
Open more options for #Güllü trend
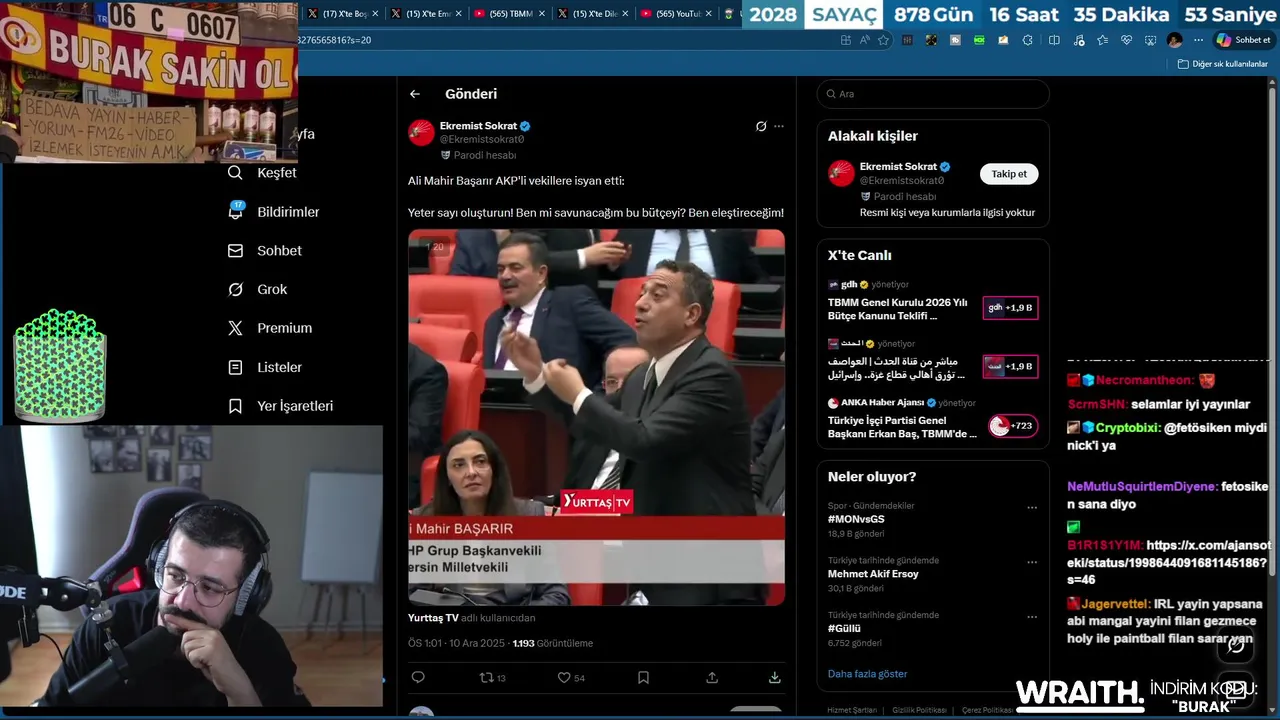click(x=1032, y=616)
